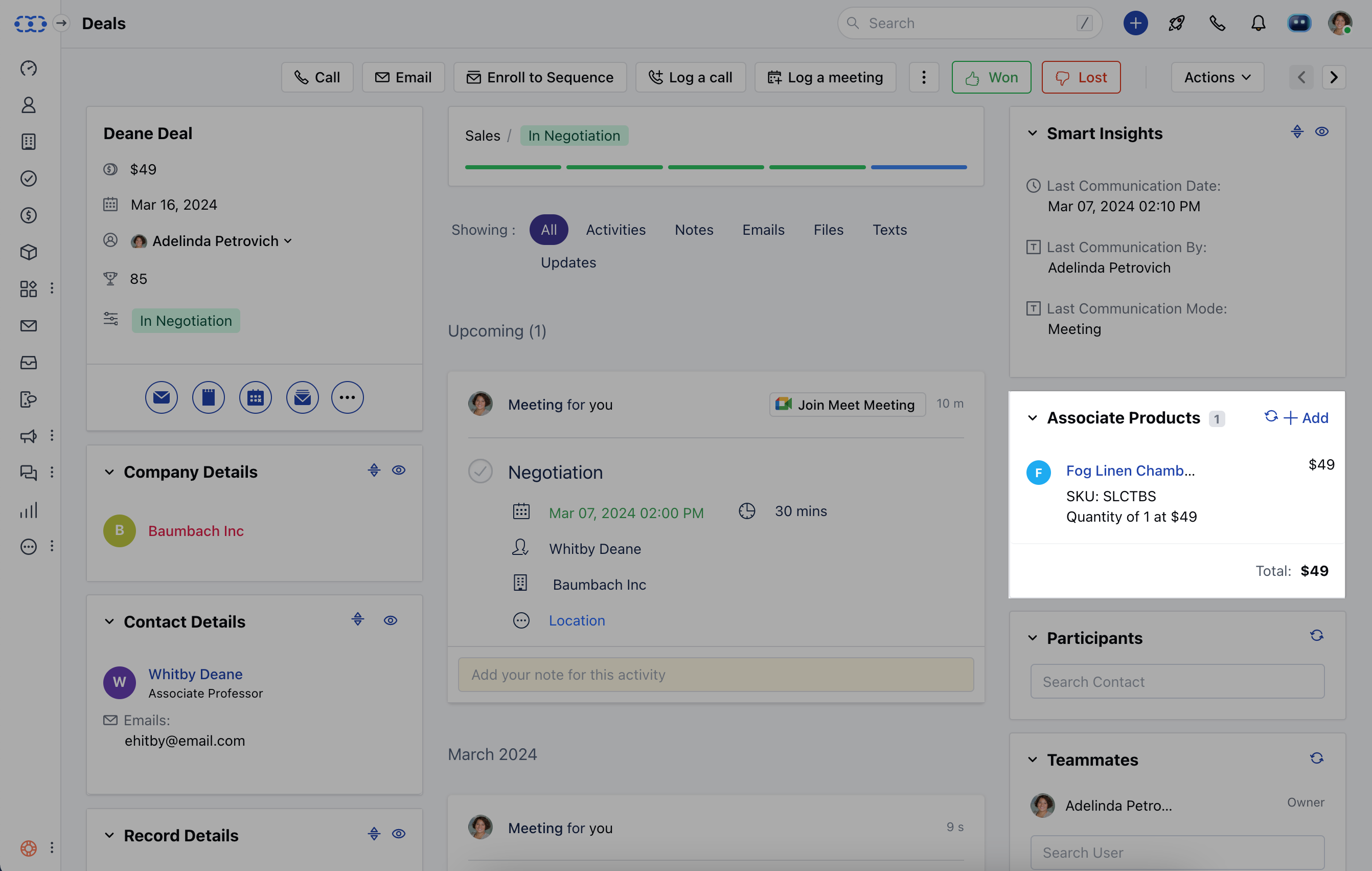Click the blue plus quick-add button
This screenshot has height=871, width=1372.
[1135, 24]
